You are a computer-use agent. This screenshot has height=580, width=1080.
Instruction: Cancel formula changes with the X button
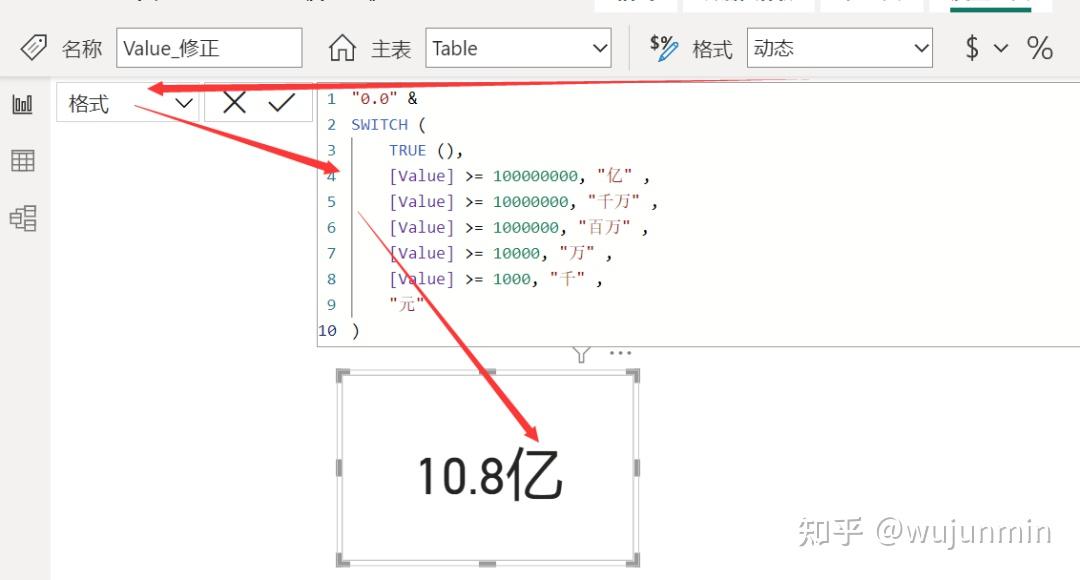click(231, 101)
